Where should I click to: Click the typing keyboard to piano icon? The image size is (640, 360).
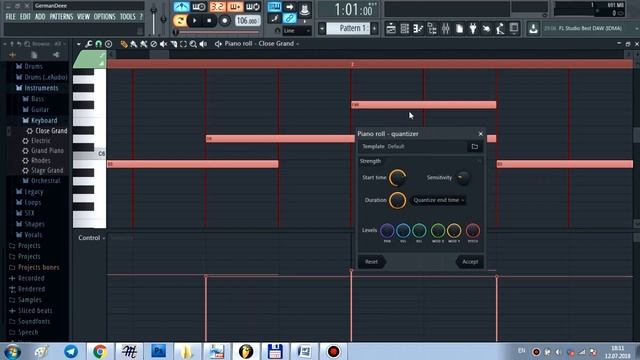click(274, 7)
